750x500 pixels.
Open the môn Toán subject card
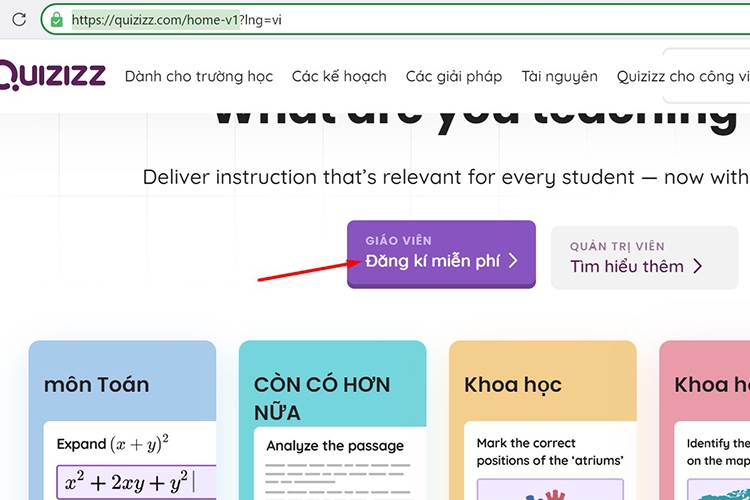tap(122, 420)
